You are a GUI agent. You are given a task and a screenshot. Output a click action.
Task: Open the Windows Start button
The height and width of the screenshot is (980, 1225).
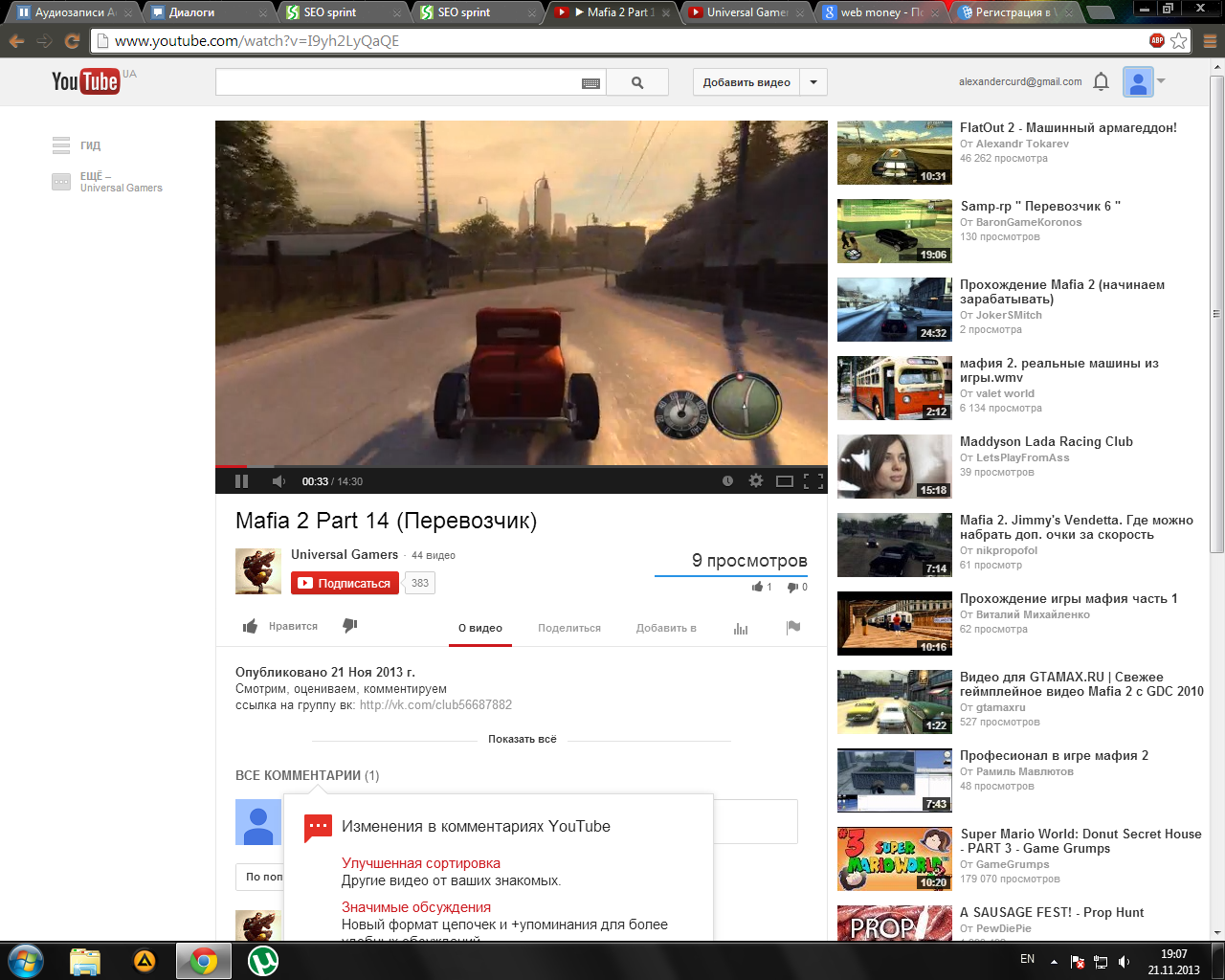pos(25,961)
